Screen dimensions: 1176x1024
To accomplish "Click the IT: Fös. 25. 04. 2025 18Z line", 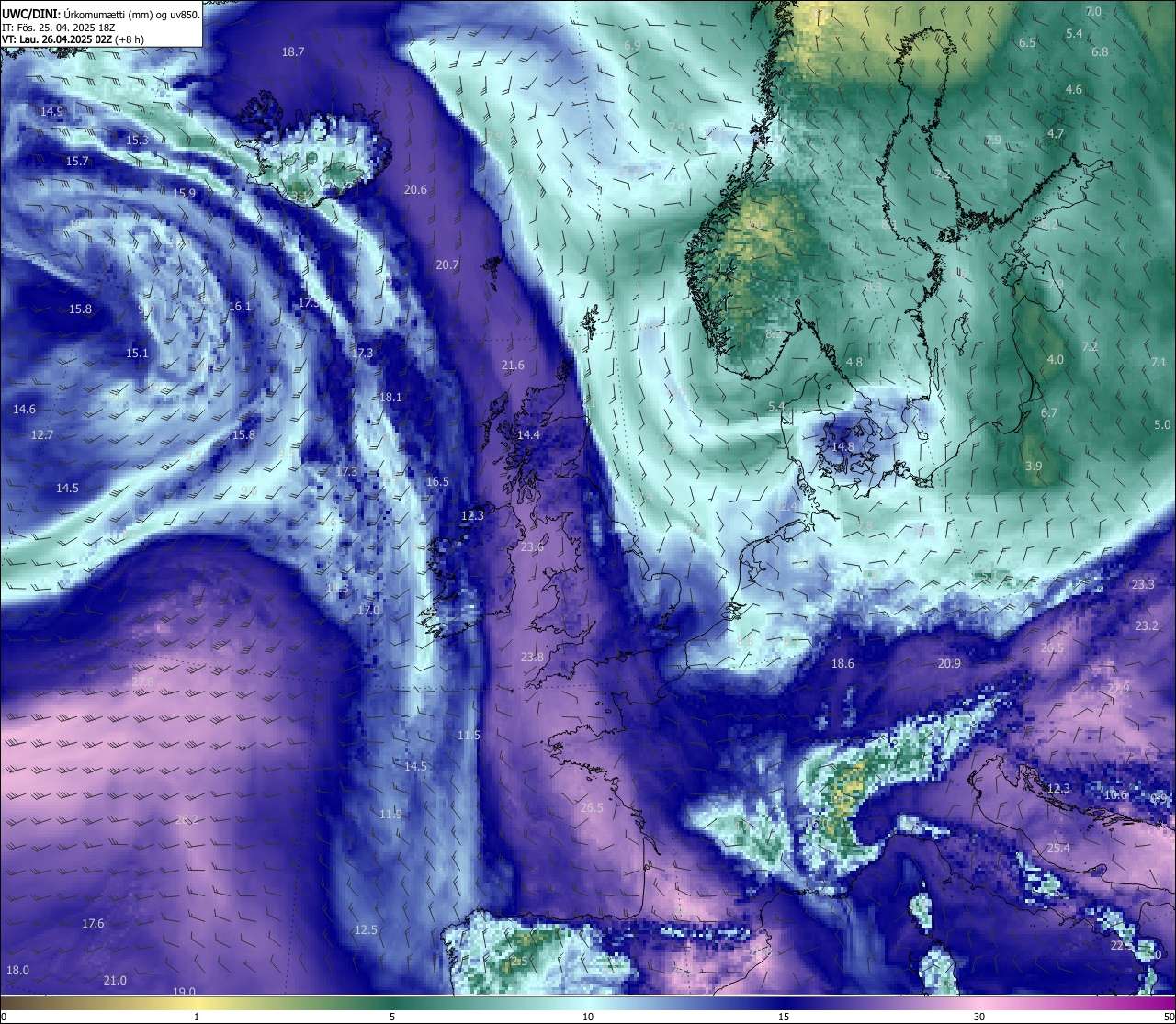I will [x=59, y=28].
